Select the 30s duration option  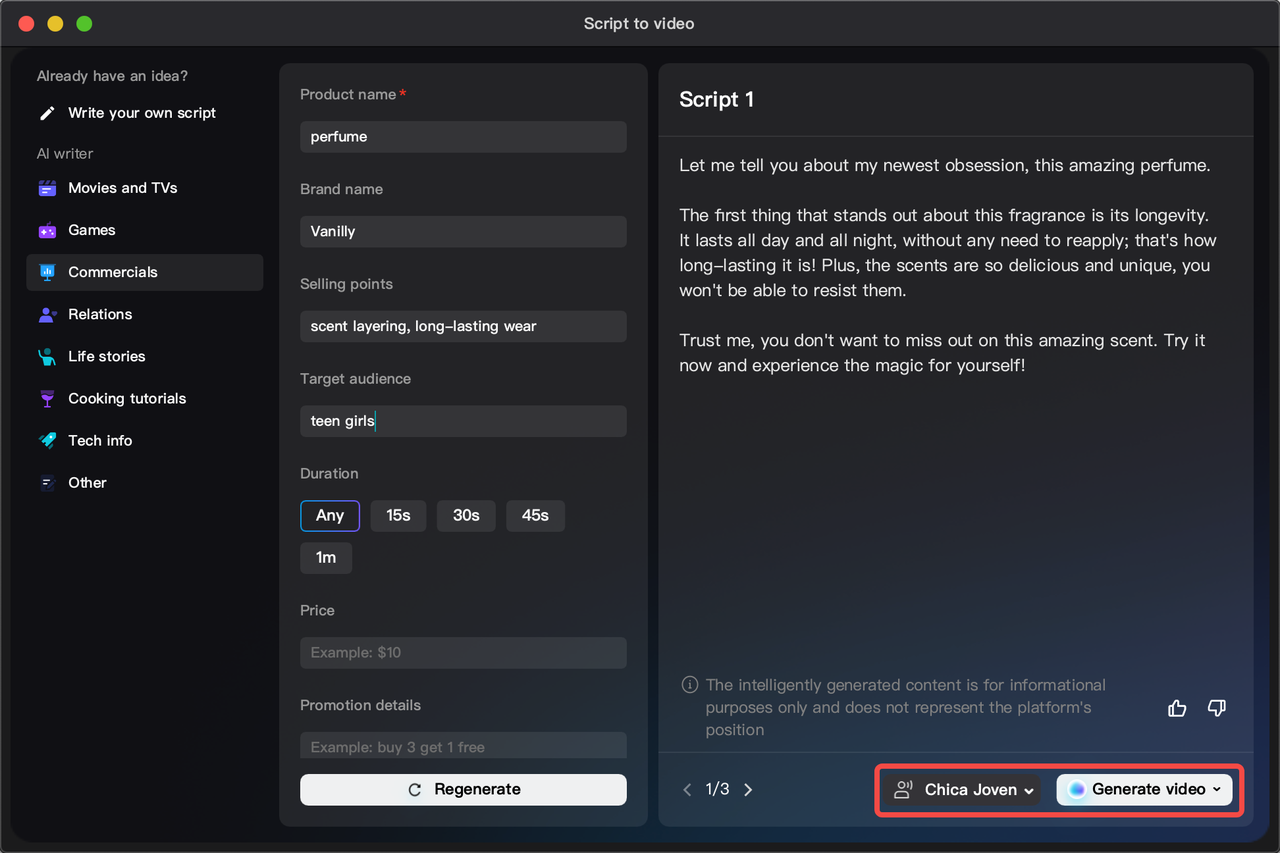(466, 515)
